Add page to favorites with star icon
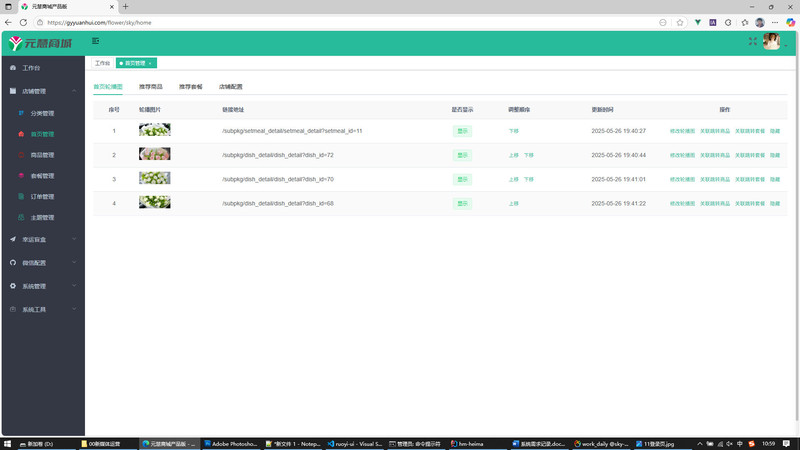 680,22
